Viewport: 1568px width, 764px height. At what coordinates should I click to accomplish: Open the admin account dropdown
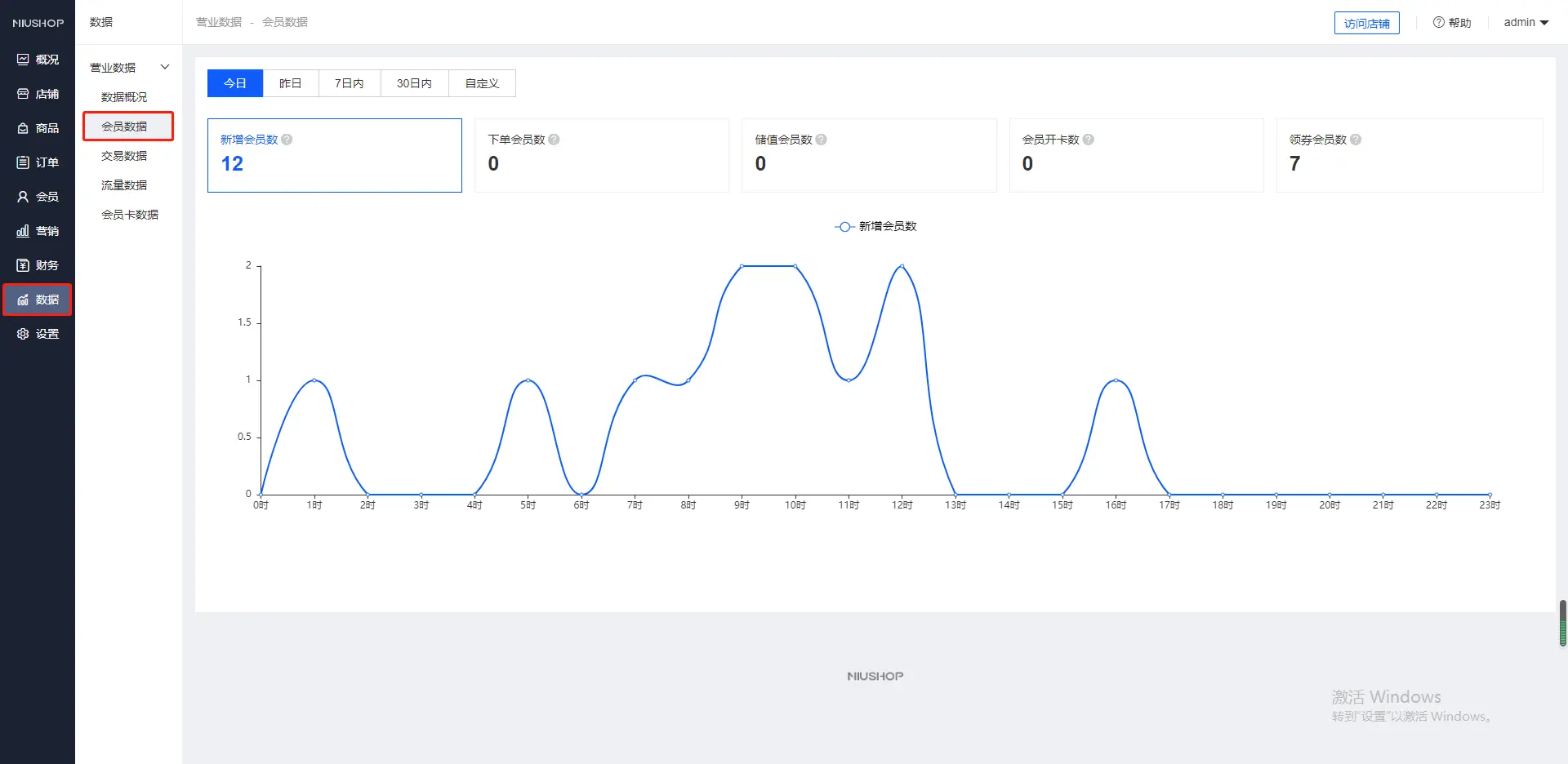click(x=1526, y=23)
